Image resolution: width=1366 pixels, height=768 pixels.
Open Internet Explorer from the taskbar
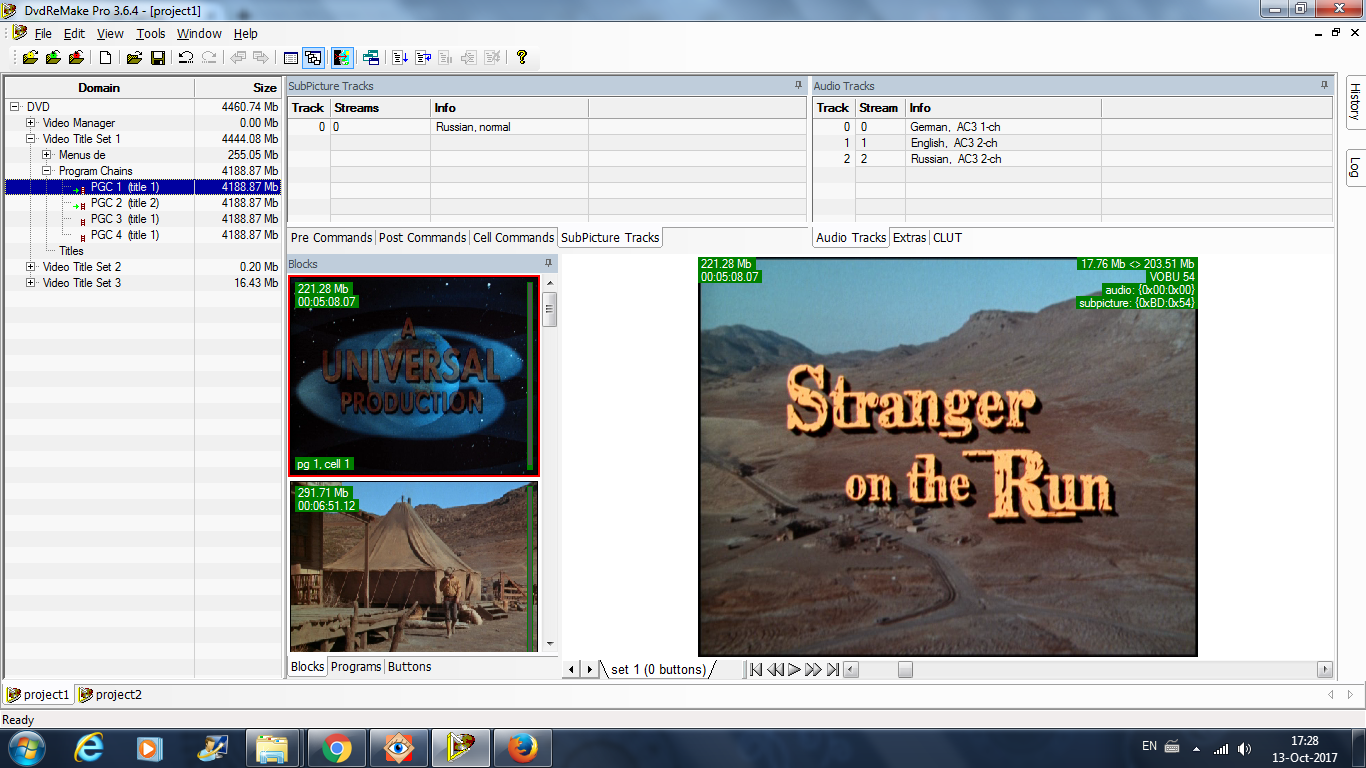click(x=89, y=747)
